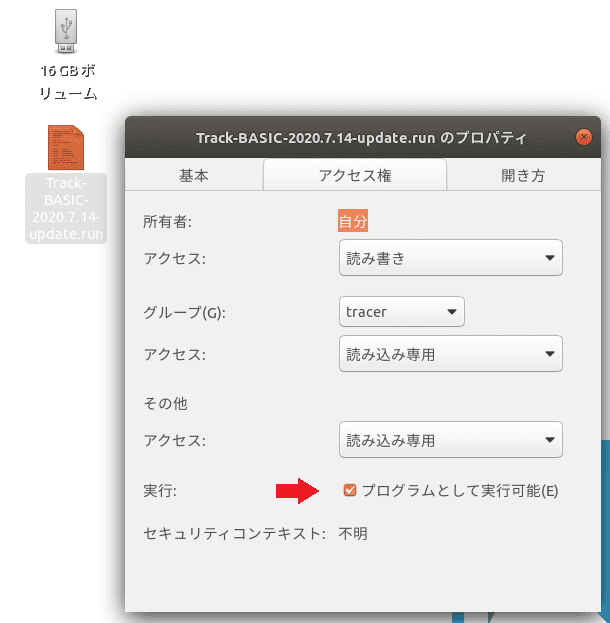The image size is (610, 623).
Task: Open the その他 access dropdown showing 読み込み専用
Action: tap(451, 439)
